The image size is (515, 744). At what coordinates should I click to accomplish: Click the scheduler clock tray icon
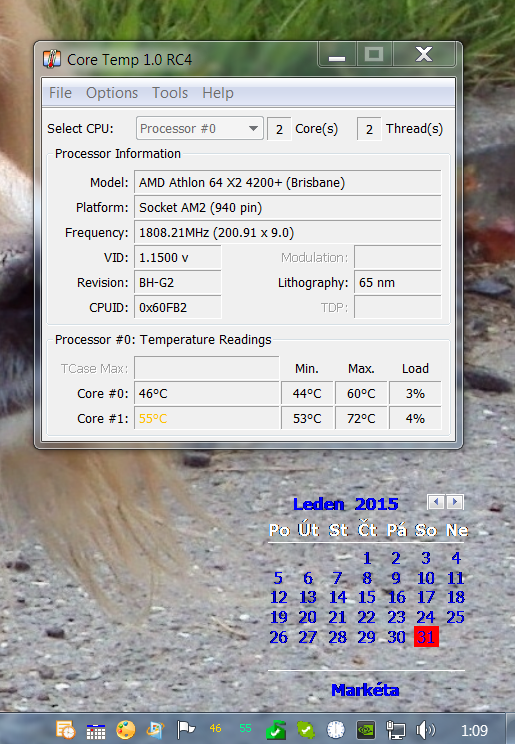click(x=66, y=730)
